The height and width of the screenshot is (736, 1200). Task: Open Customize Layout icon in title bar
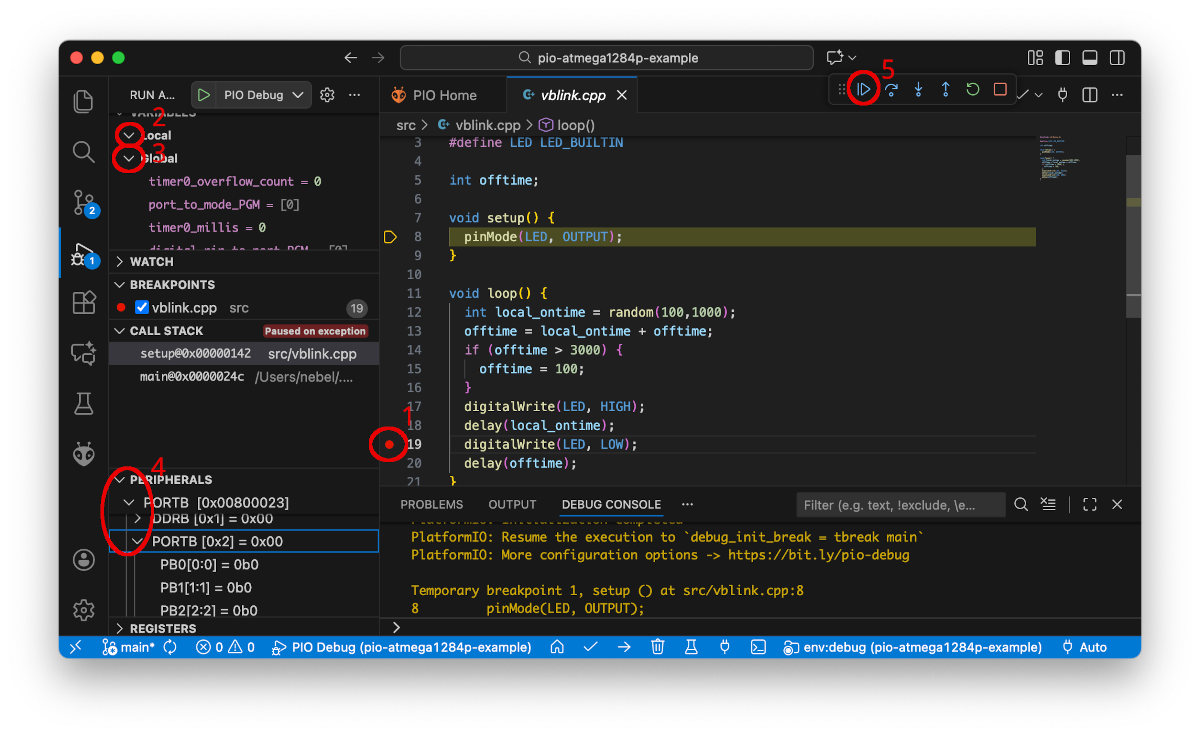coord(1036,58)
